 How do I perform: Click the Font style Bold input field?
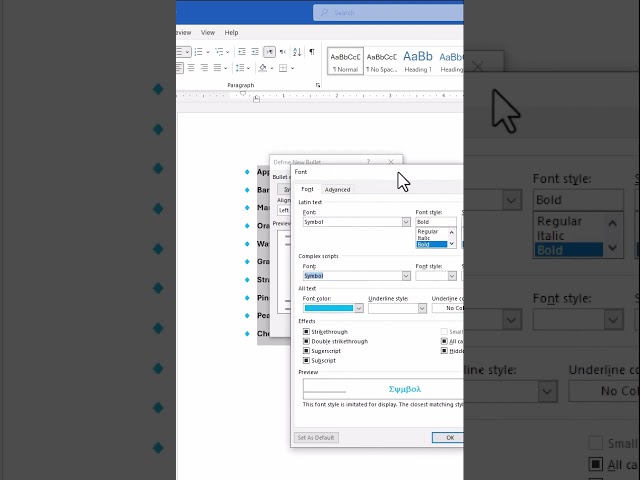tap(436, 222)
